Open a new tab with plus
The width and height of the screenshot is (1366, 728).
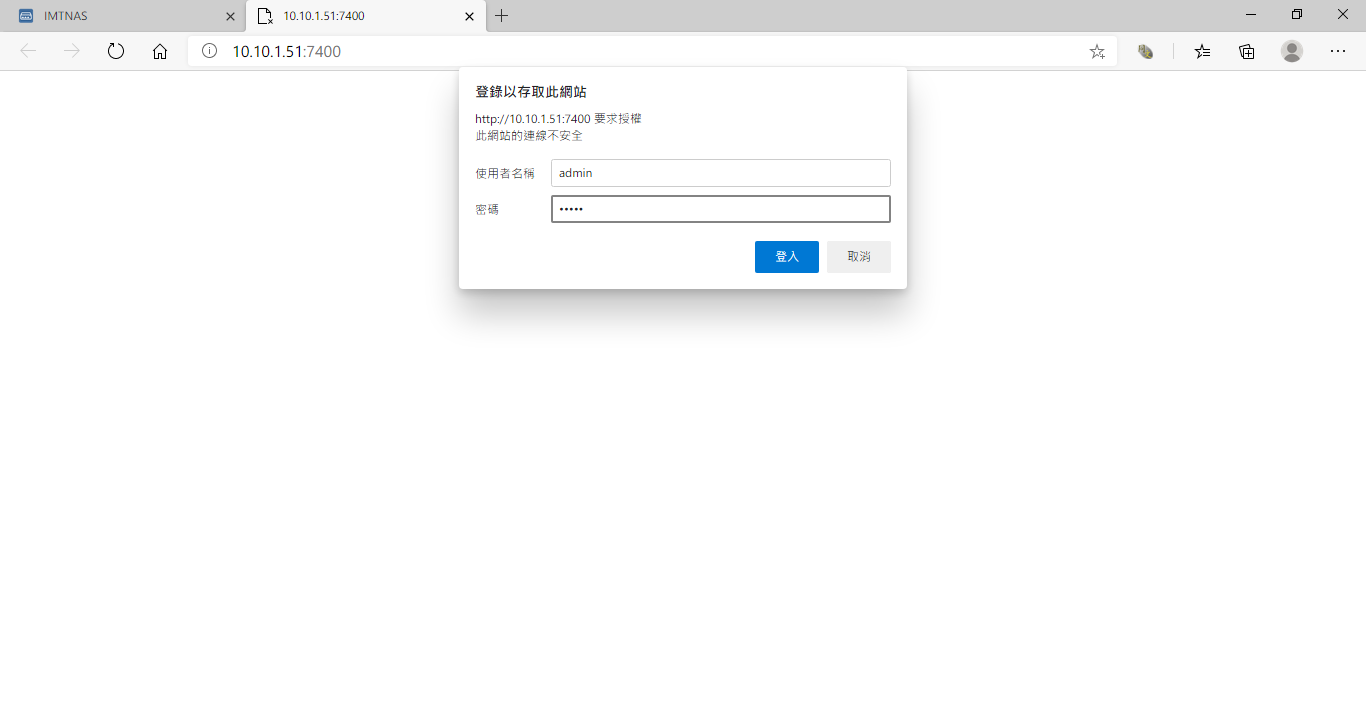[502, 16]
